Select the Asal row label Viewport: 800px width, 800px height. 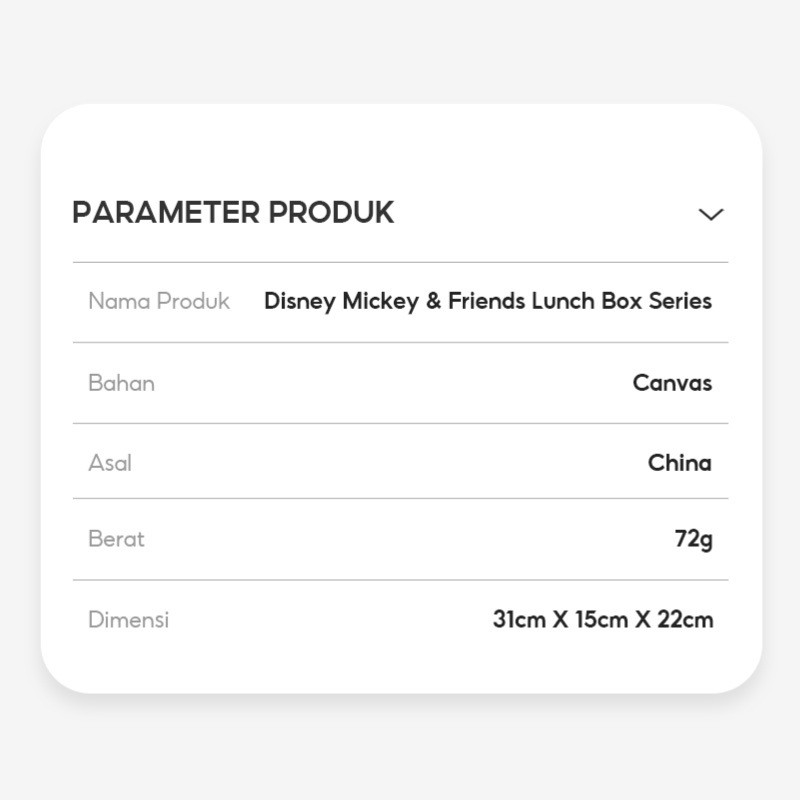[110, 463]
